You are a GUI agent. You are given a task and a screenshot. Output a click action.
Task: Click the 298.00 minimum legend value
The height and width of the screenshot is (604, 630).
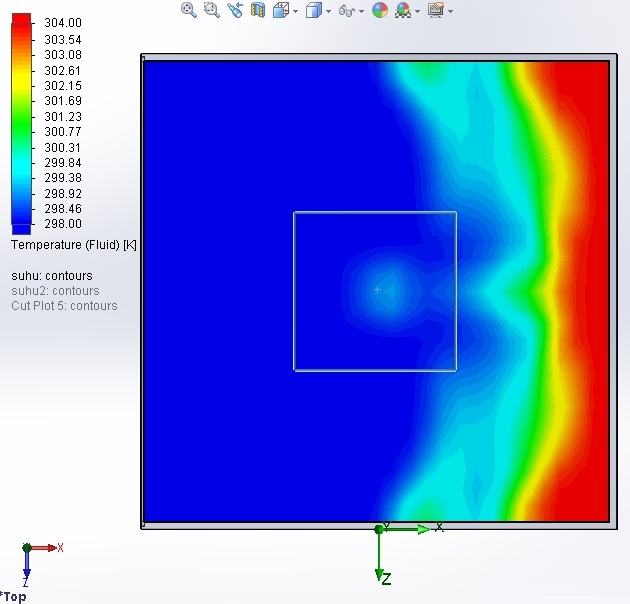[63, 224]
